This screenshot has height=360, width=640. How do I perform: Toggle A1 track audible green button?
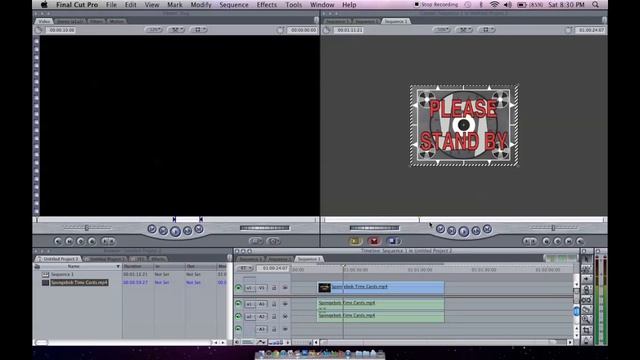click(x=238, y=304)
